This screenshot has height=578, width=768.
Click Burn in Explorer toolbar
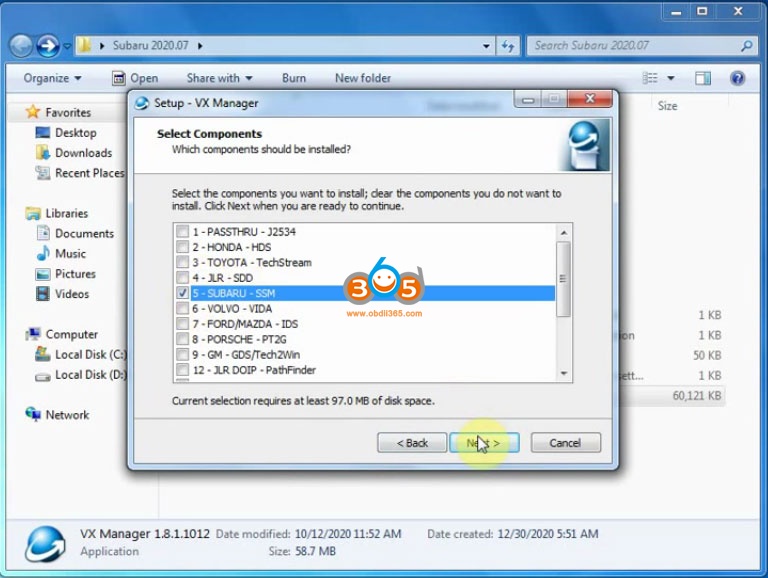(294, 78)
